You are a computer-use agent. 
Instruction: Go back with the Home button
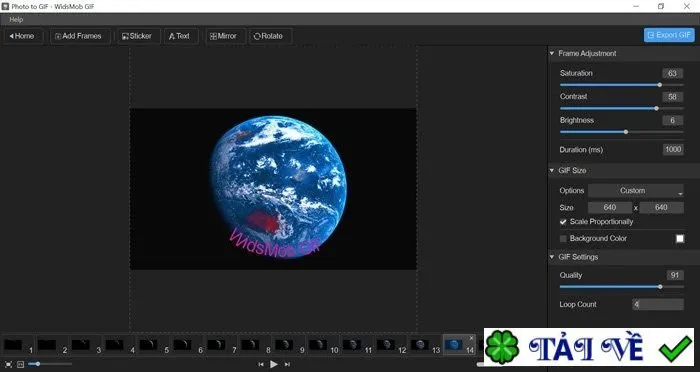24,36
